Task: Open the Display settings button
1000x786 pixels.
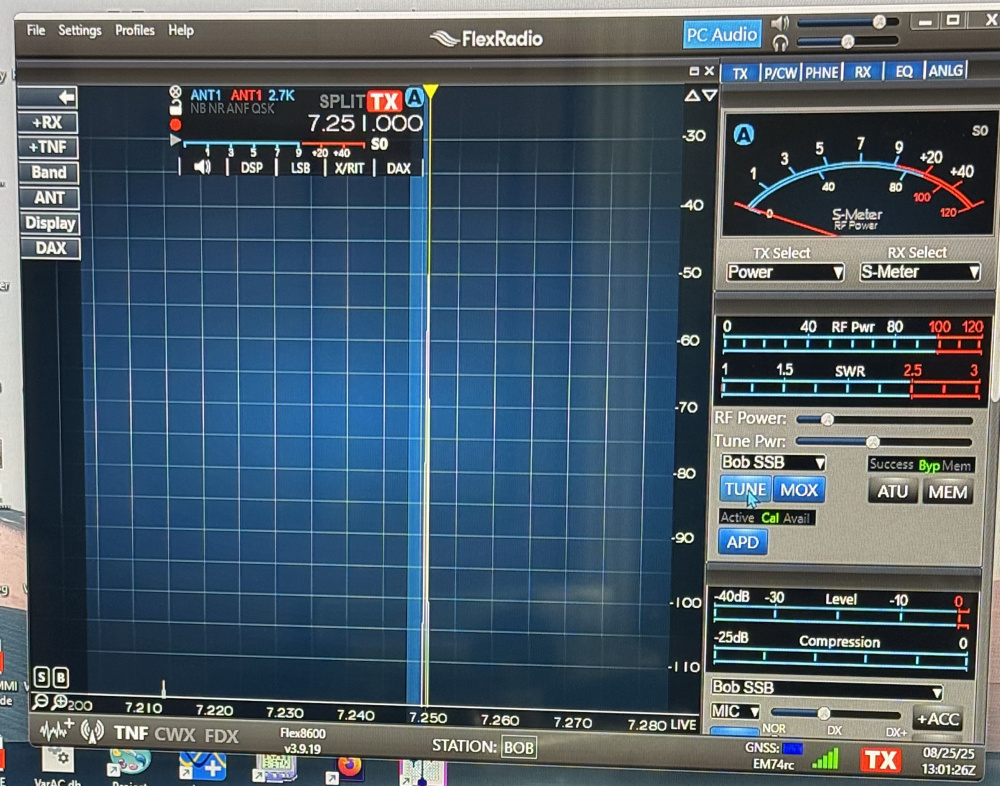Action: (50, 223)
